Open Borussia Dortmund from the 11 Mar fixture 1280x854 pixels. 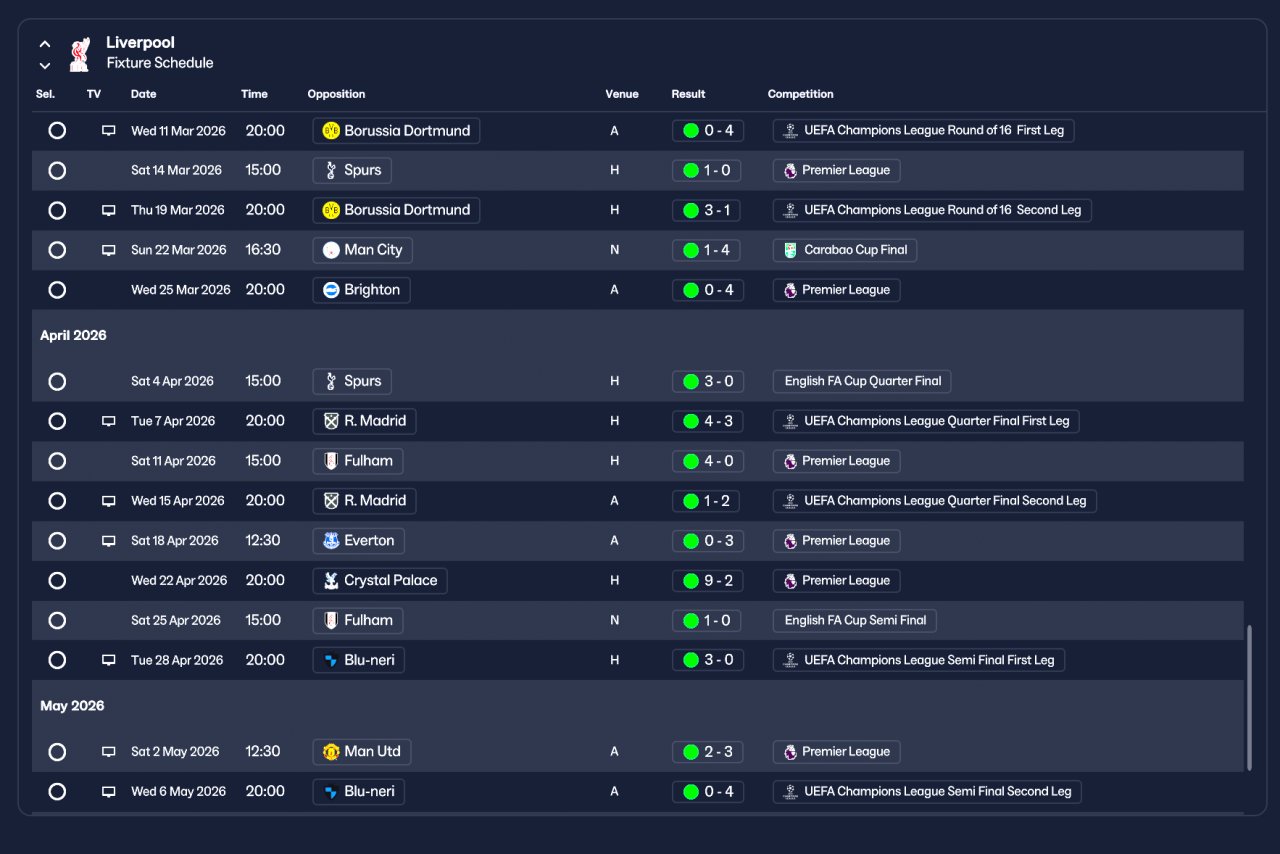click(396, 131)
